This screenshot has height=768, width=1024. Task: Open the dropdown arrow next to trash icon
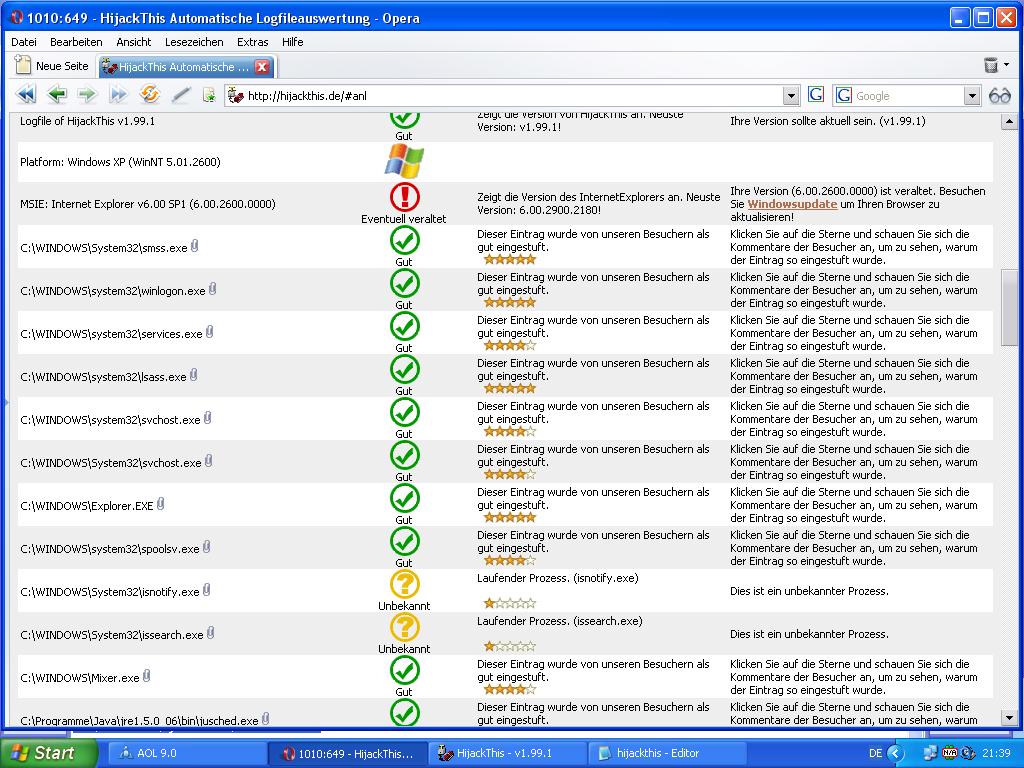pos(1007,65)
